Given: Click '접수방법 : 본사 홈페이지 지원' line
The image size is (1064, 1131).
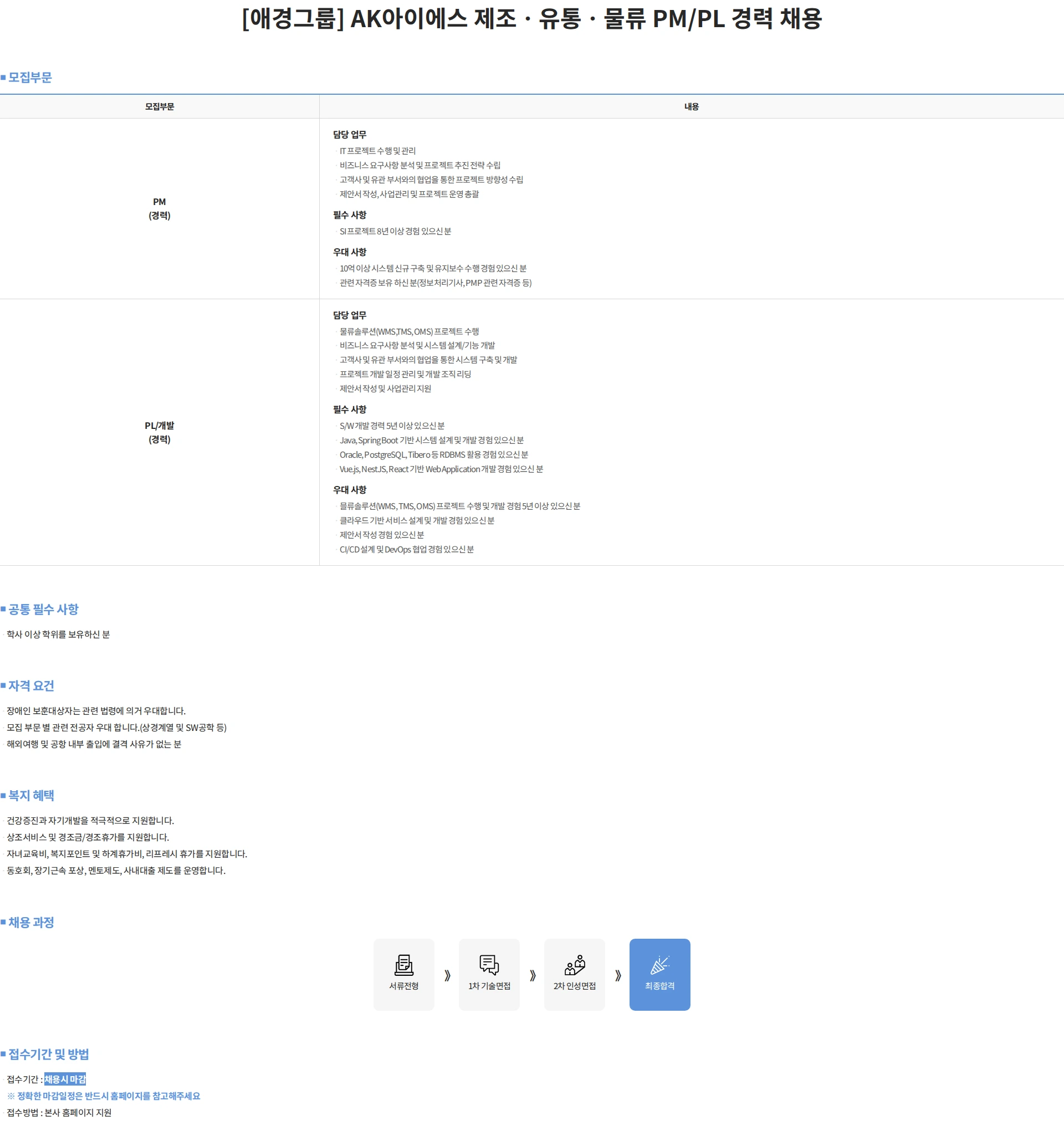Looking at the screenshot, I should (x=59, y=1113).
